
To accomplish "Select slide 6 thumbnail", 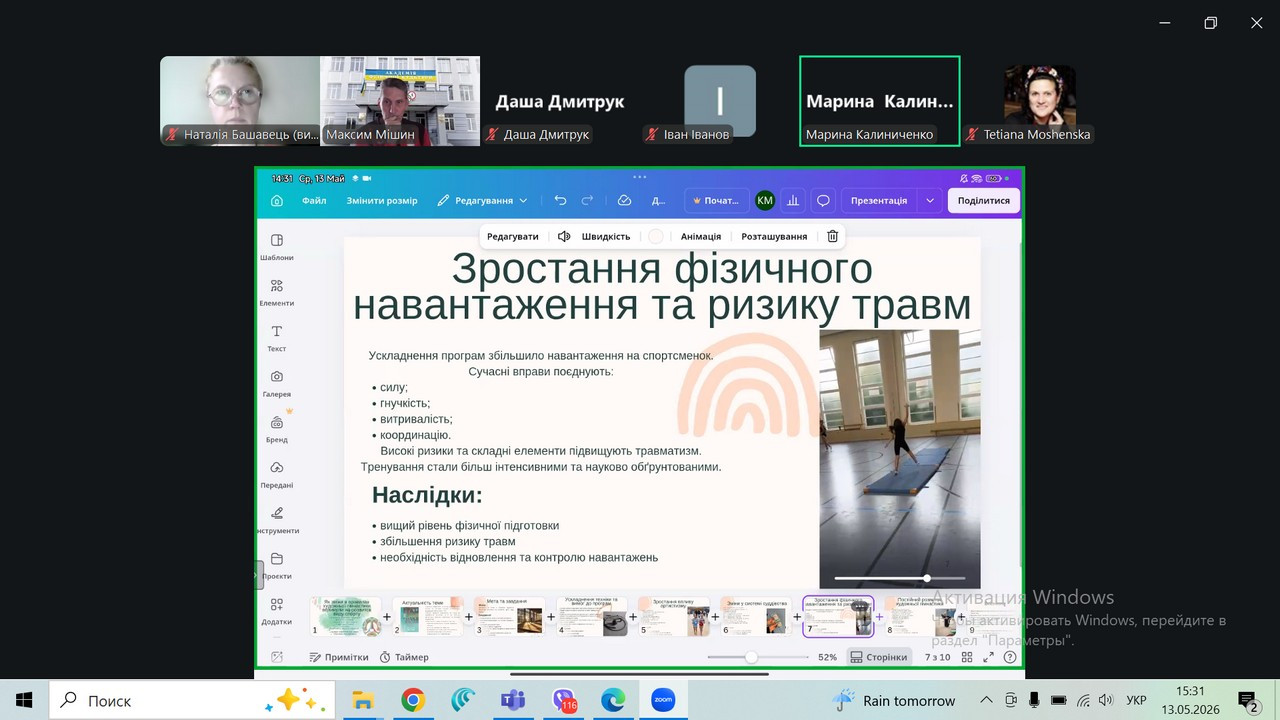I will point(756,616).
